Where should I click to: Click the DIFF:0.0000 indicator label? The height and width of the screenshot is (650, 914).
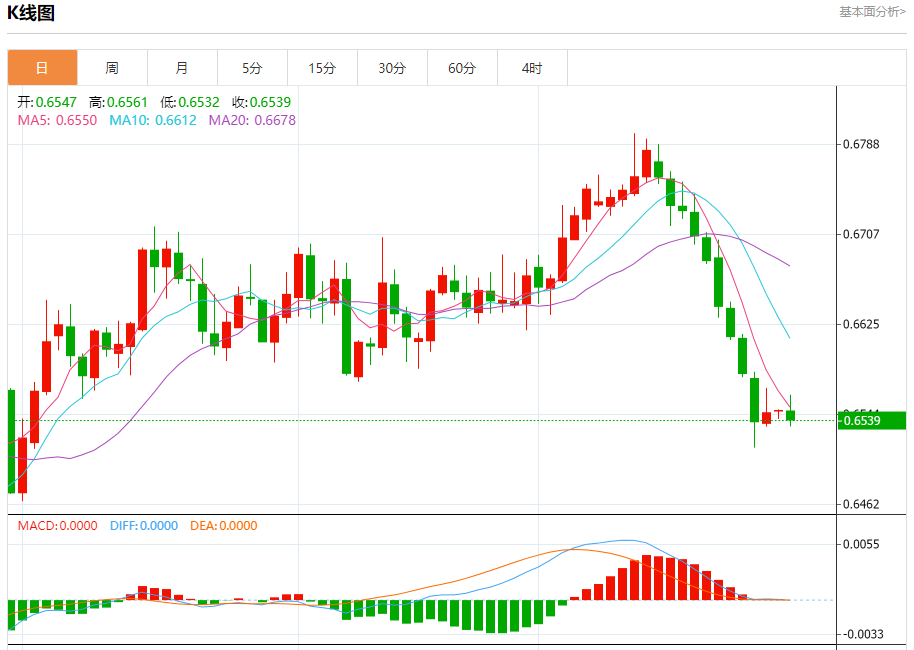pos(143,525)
